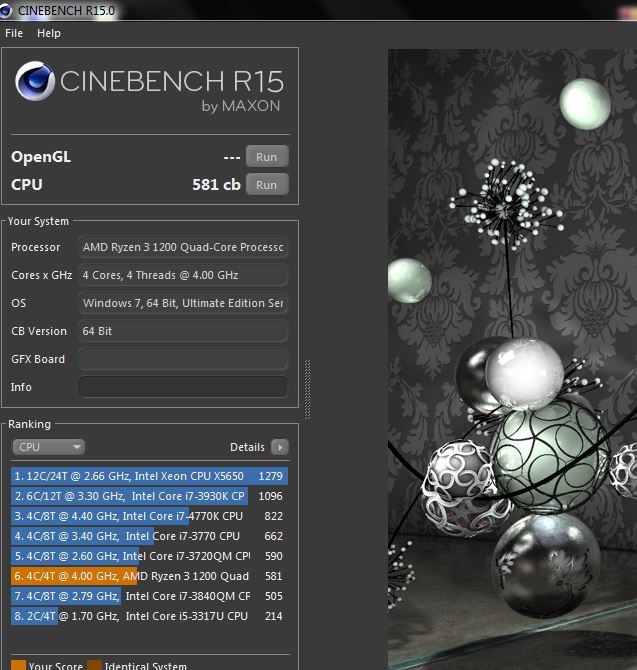Select the Intel Core i7-3840QM ranking row
The image size is (637, 670).
pyautogui.click(x=149, y=596)
